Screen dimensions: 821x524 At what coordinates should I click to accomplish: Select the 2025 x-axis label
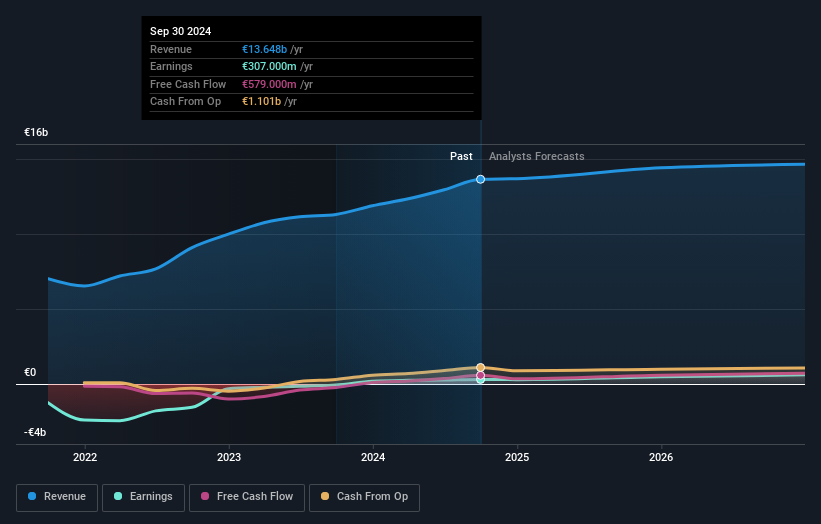517,457
